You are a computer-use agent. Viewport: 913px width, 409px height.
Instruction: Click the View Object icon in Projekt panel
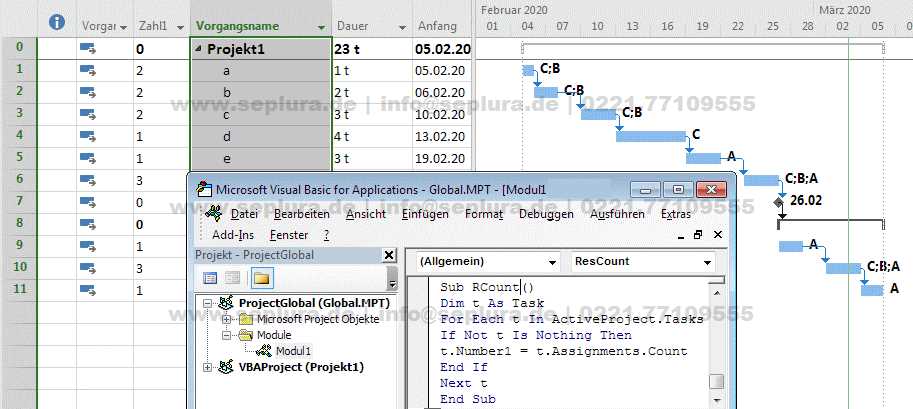[x=234, y=278]
